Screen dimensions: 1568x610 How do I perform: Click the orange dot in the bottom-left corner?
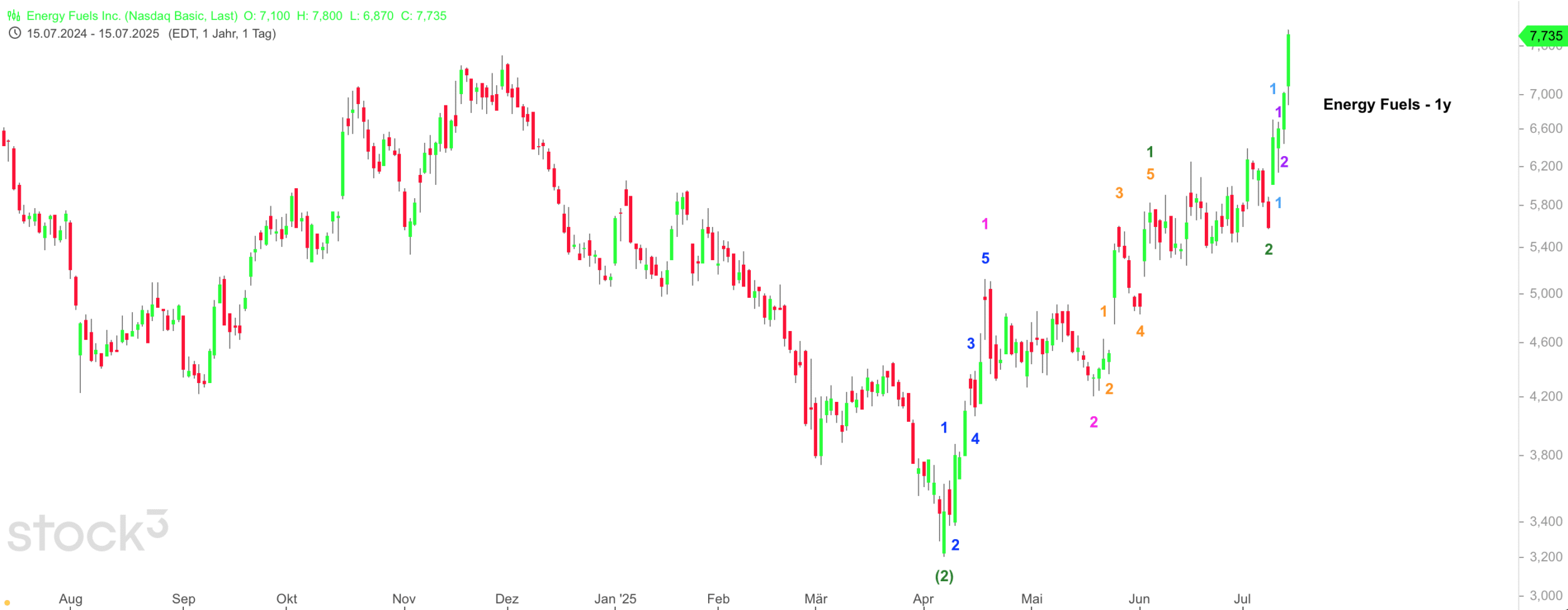(x=7, y=602)
